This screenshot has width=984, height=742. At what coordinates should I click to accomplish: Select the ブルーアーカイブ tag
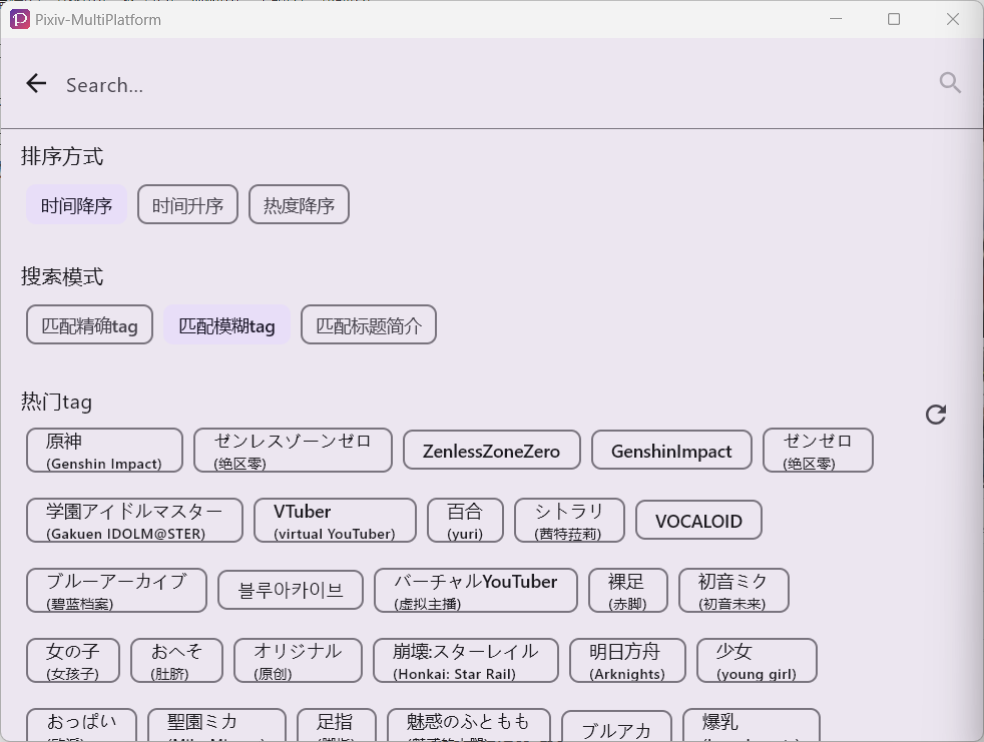[117, 591]
